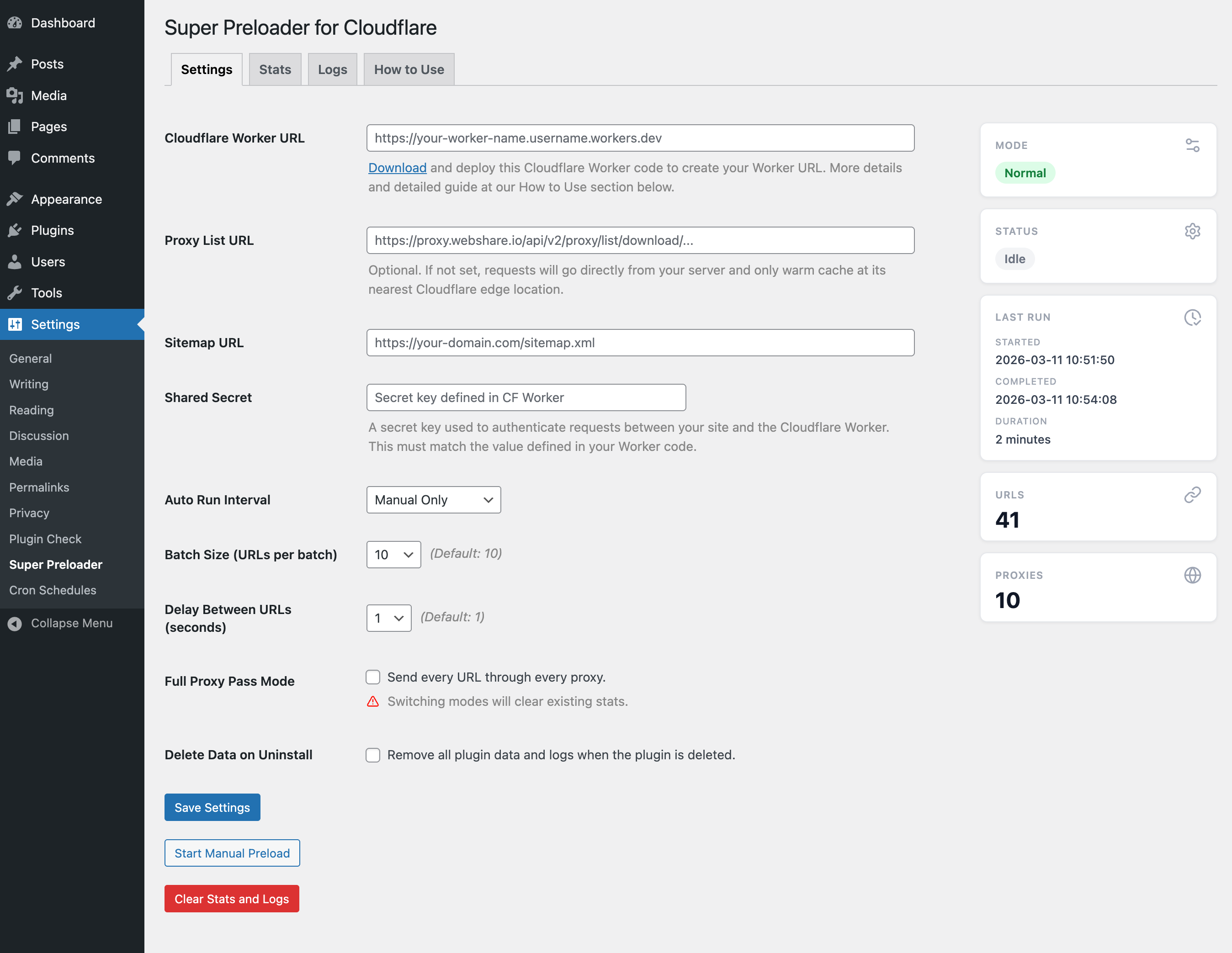Click the Proxies card globe icon
This screenshot has height=953, width=1232.
[x=1192, y=575]
